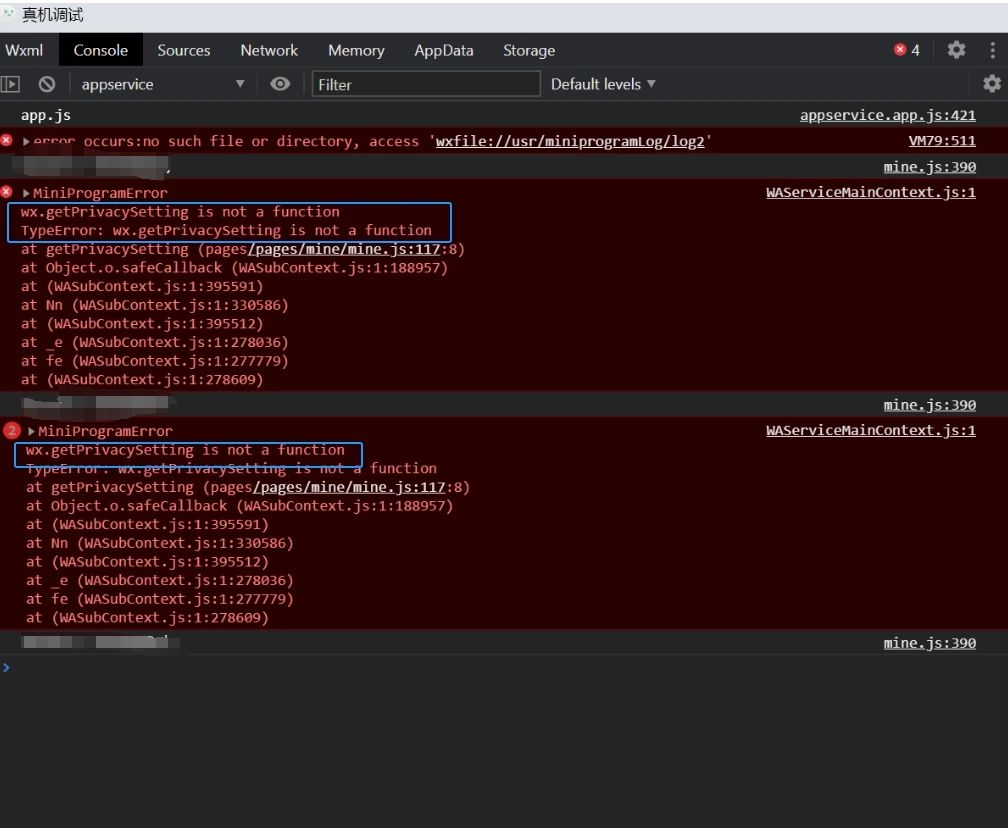Click the 真机调试 window title icon
This screenshot has width=1008, height=828.
pyautogui.click(x=8, y=13)
